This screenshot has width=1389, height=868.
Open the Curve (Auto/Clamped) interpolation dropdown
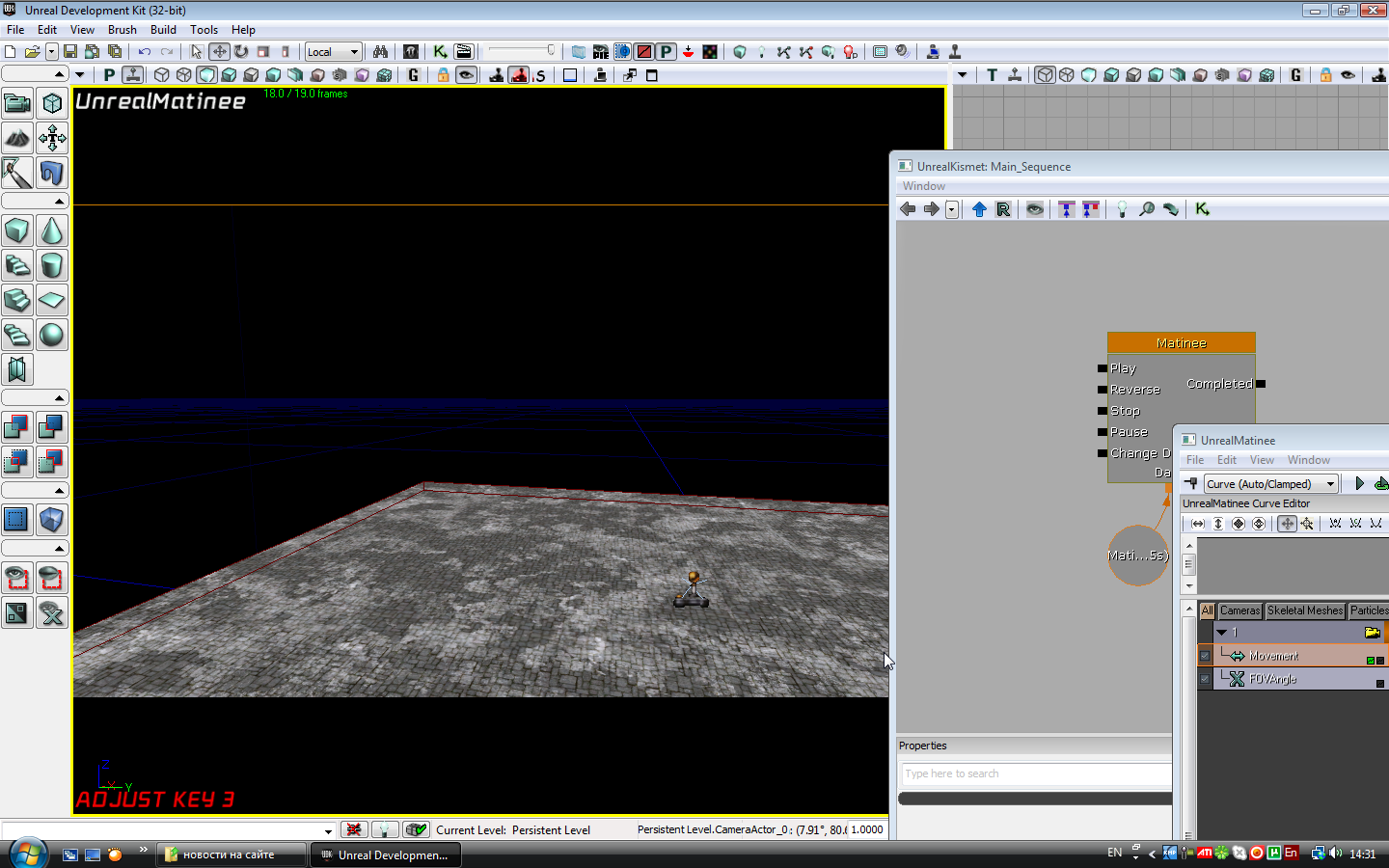(1270, 484)
